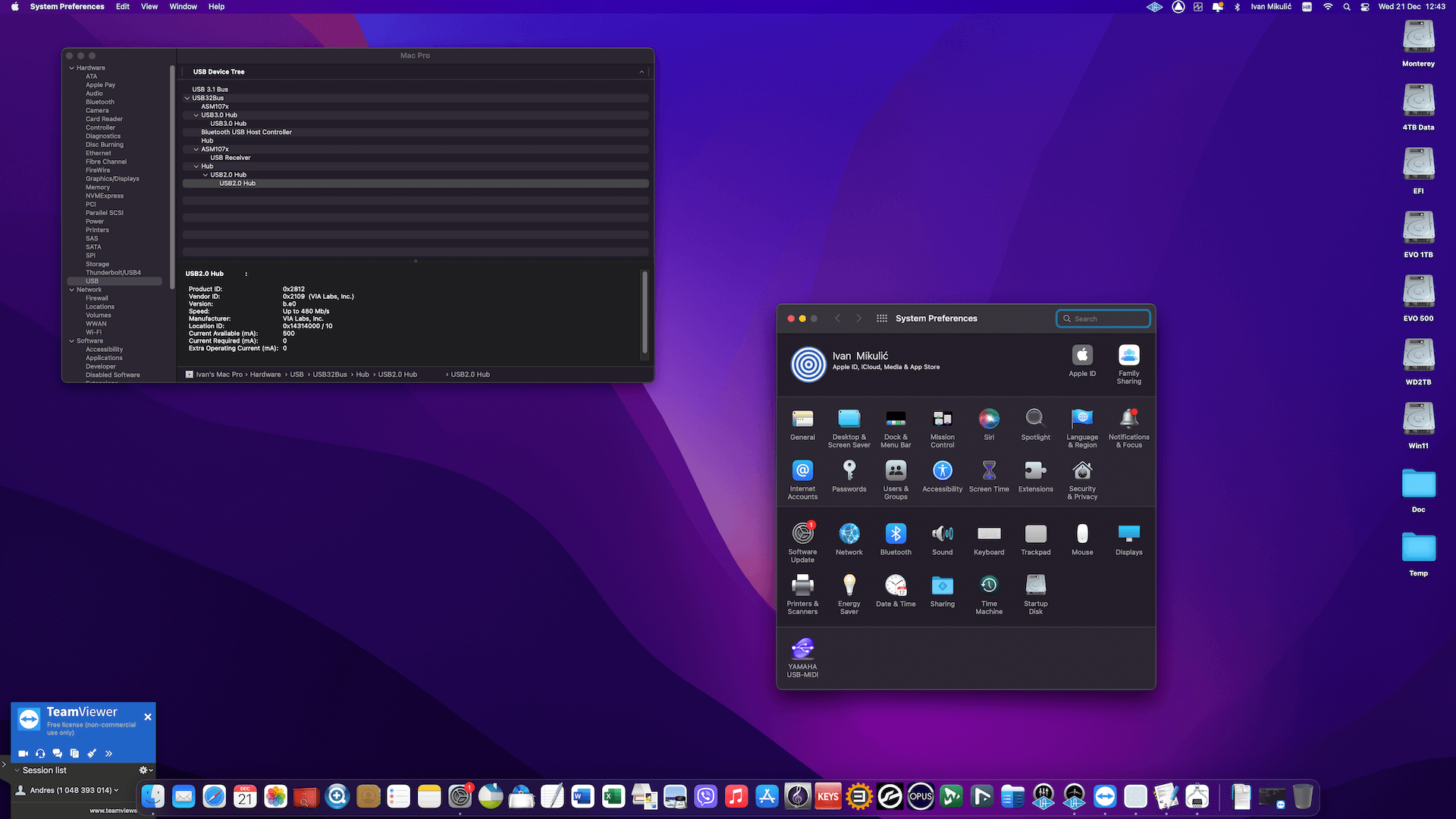Collapse the USB3.0 Hub tree node

pos(196,115)
